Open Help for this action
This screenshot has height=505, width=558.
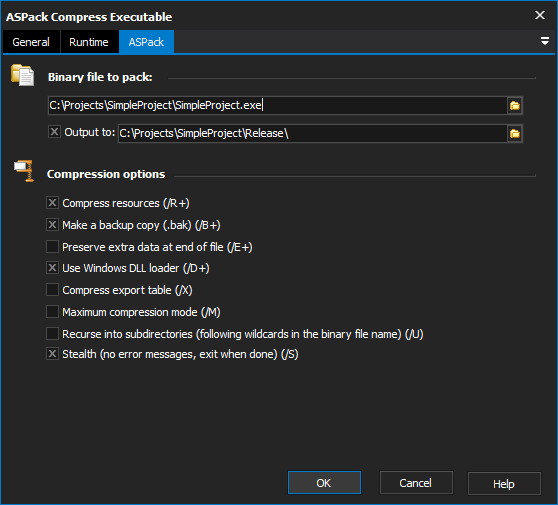(504, 484)
